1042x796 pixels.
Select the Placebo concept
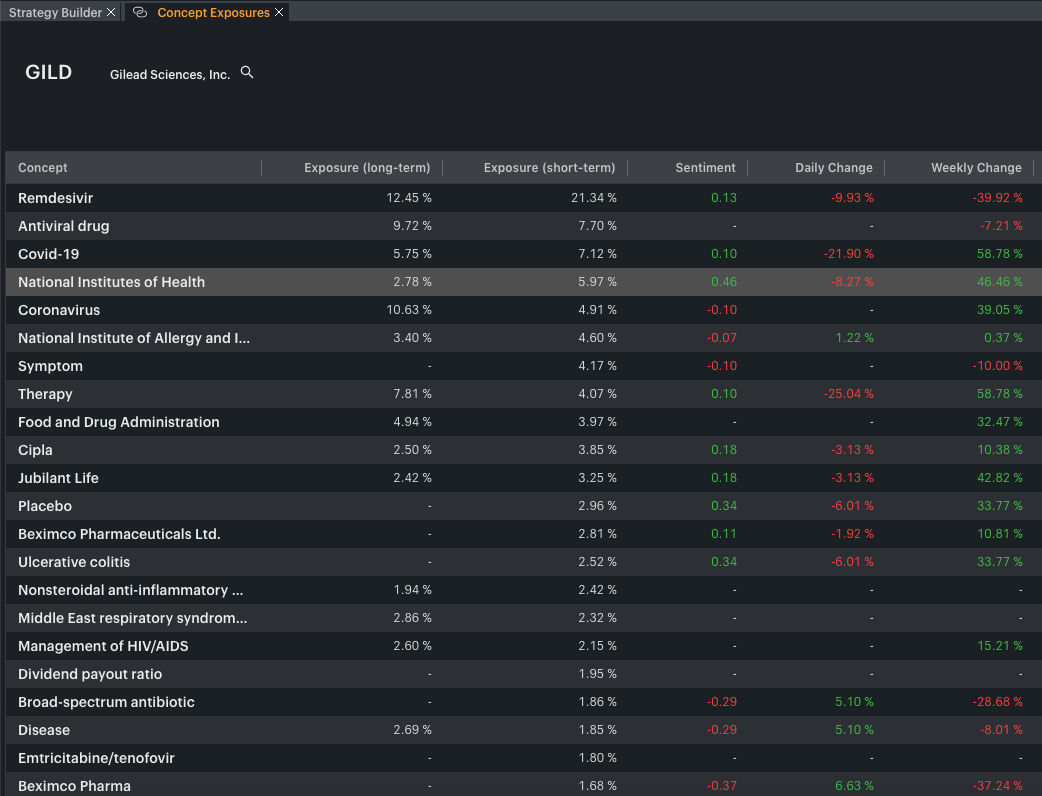45,506
